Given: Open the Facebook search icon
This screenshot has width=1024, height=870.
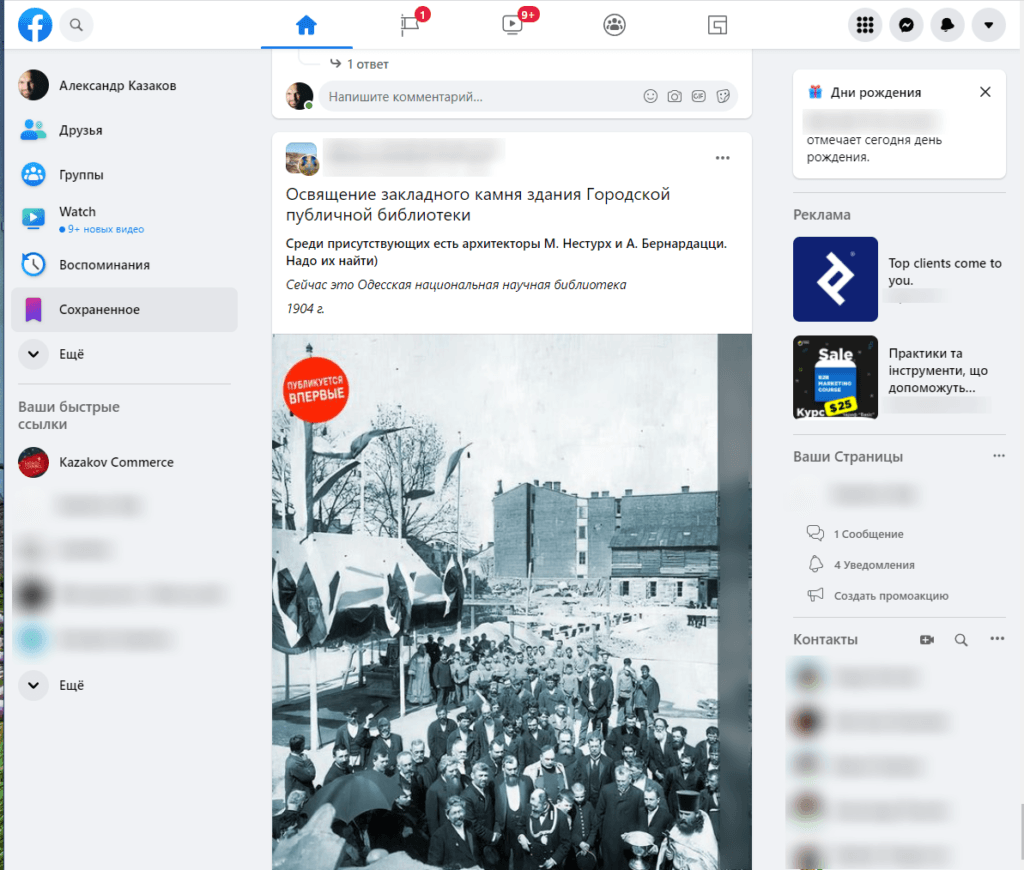Looking at the screenshot, I should (76, 25).
